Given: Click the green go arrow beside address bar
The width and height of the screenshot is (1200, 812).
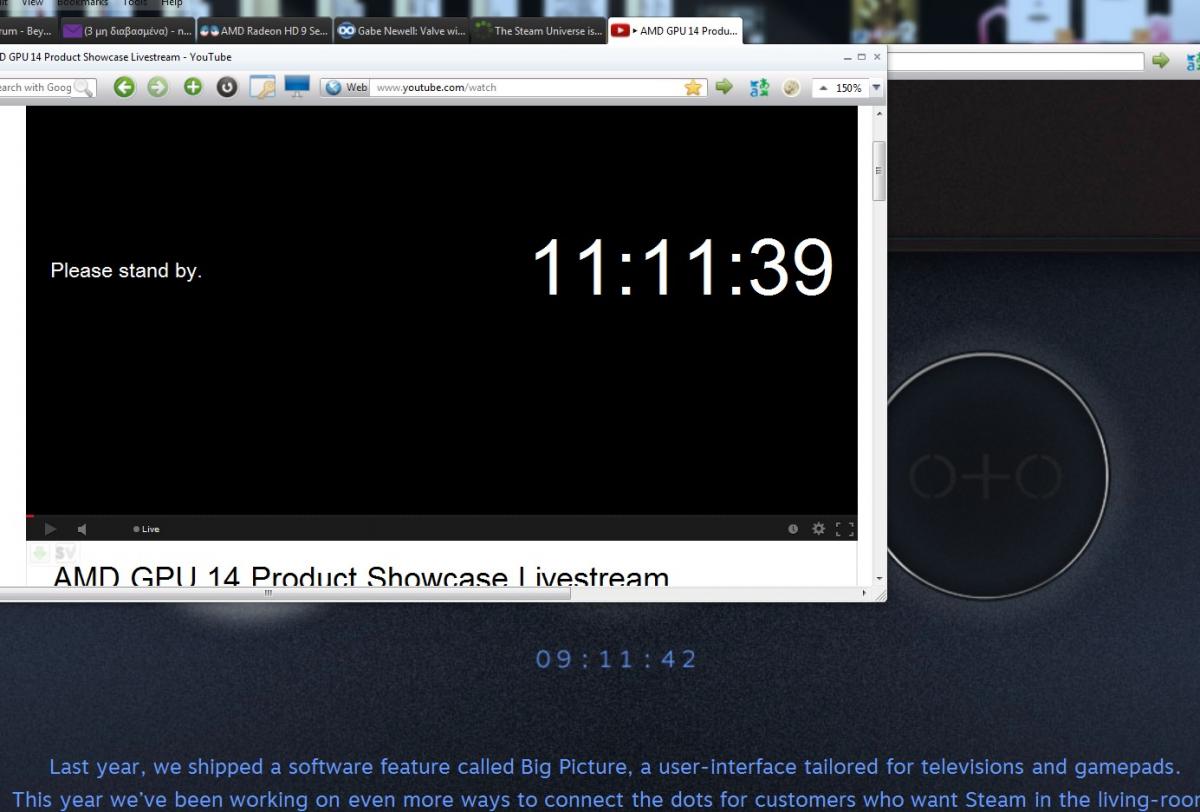Looking at the screenshot, I should click(x=724, y=87).
